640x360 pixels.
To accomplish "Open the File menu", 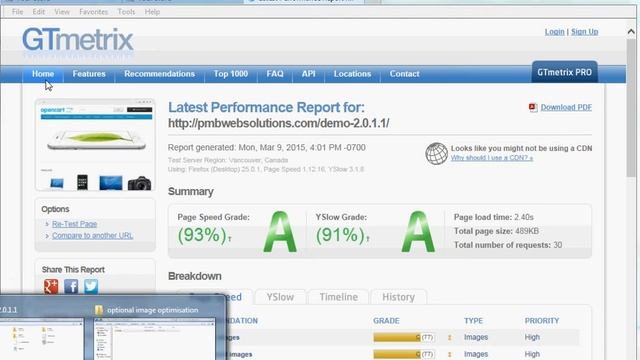I will point(18,12).
